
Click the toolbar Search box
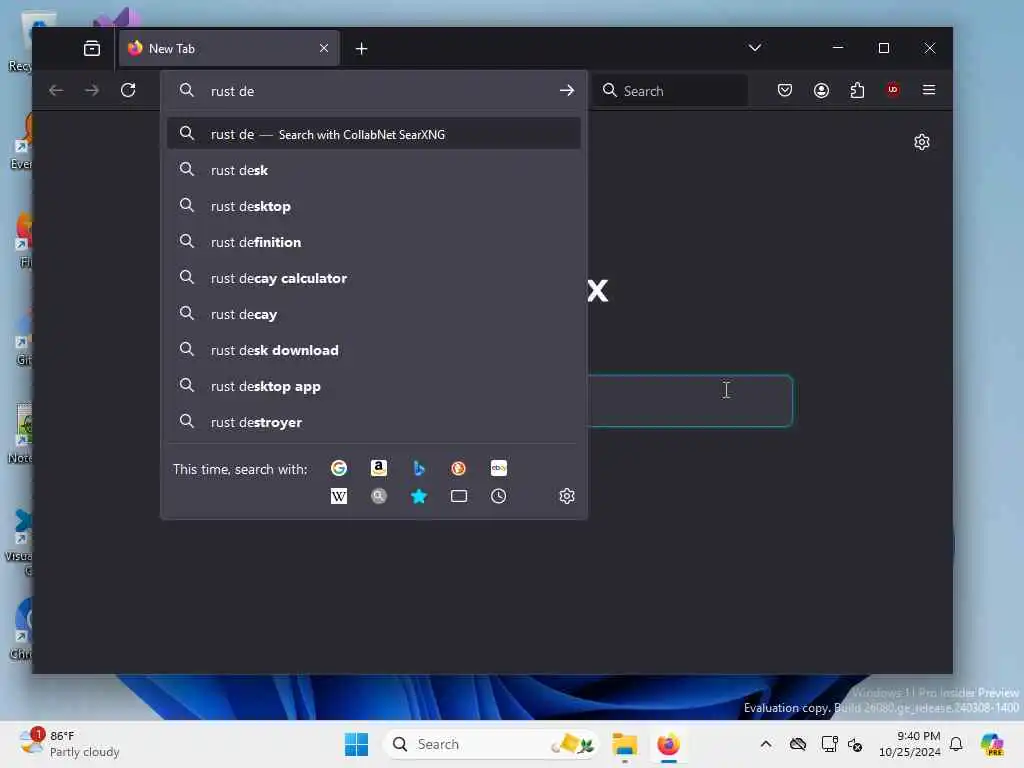pos(671,91)
